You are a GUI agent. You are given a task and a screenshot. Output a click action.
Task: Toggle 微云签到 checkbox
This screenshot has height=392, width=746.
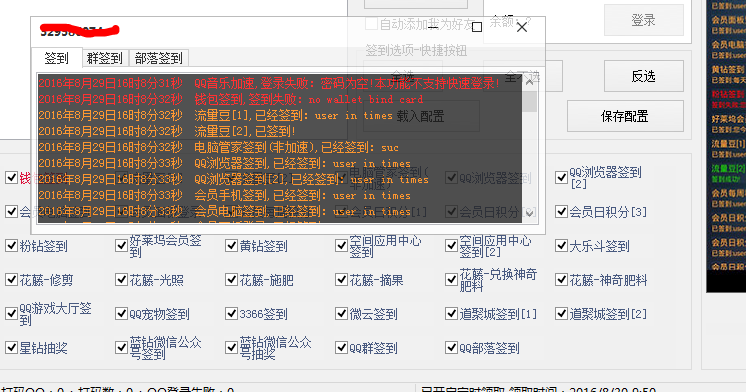(341, 314)
